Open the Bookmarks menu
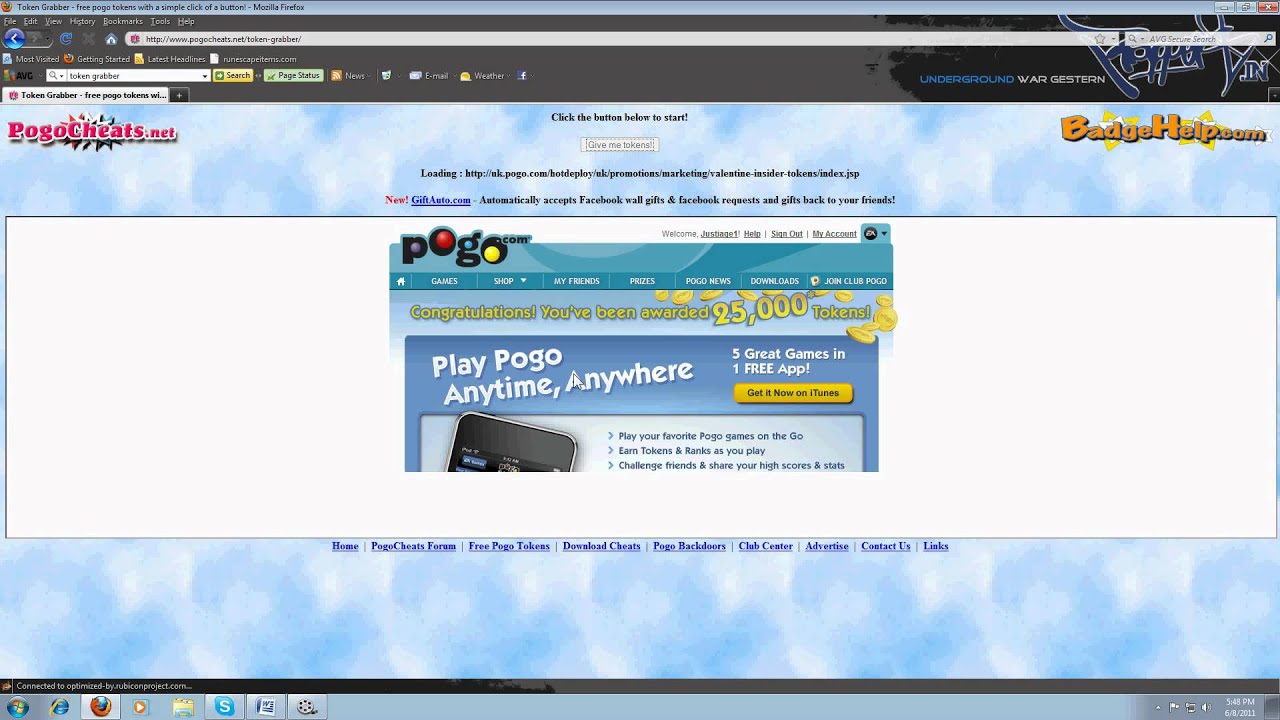 coord(123,21)
